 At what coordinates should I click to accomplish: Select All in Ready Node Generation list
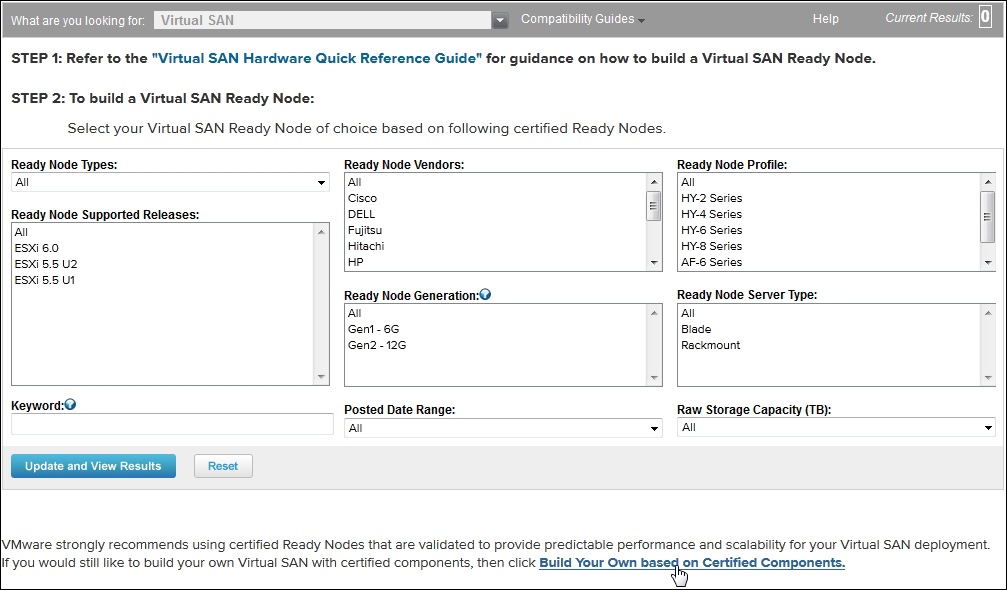[x=355, y=313]
